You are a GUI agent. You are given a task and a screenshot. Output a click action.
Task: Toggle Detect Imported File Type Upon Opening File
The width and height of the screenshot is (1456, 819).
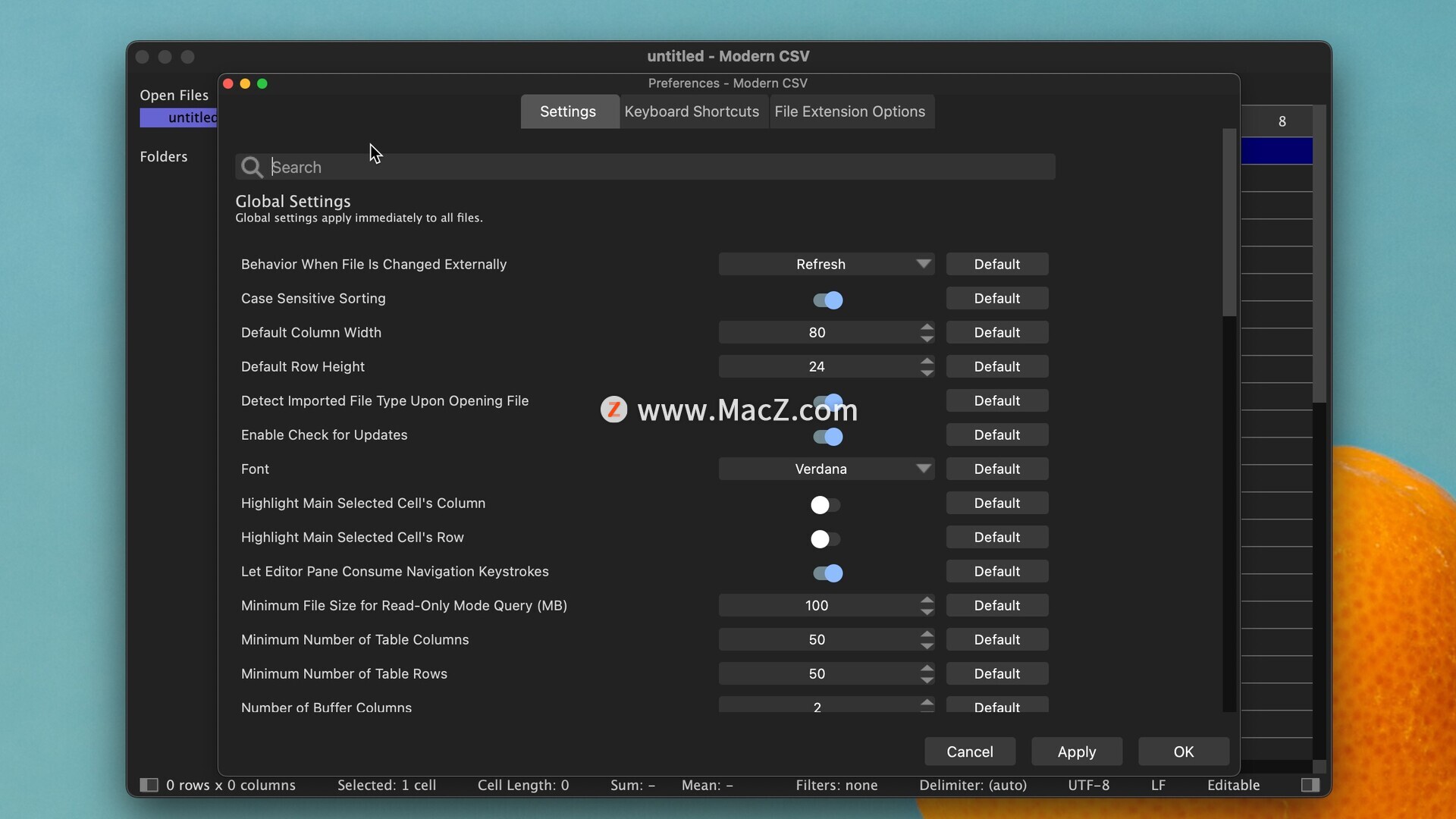pos(827,401)
